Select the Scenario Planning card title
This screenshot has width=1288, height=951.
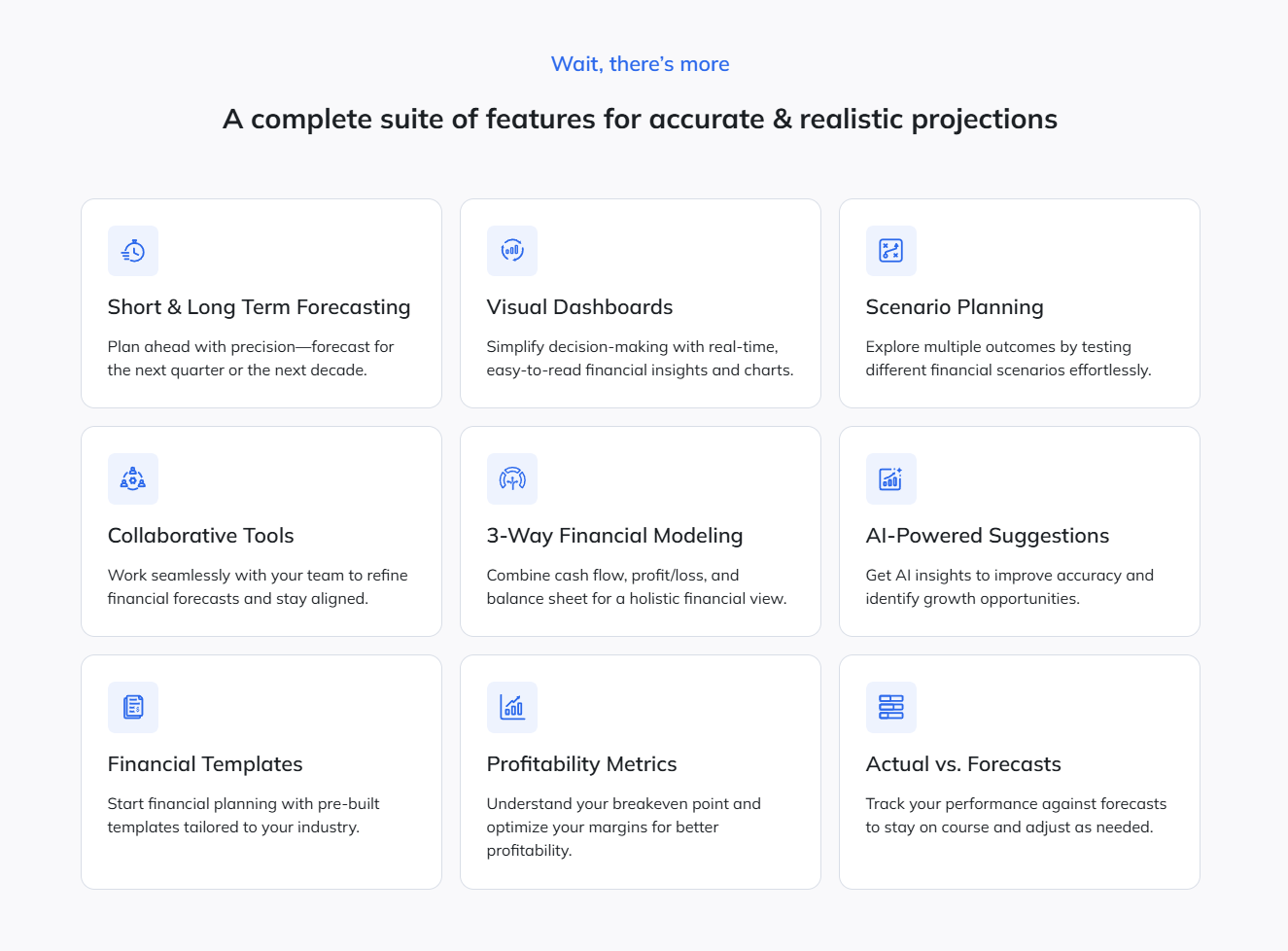[955, 307]
